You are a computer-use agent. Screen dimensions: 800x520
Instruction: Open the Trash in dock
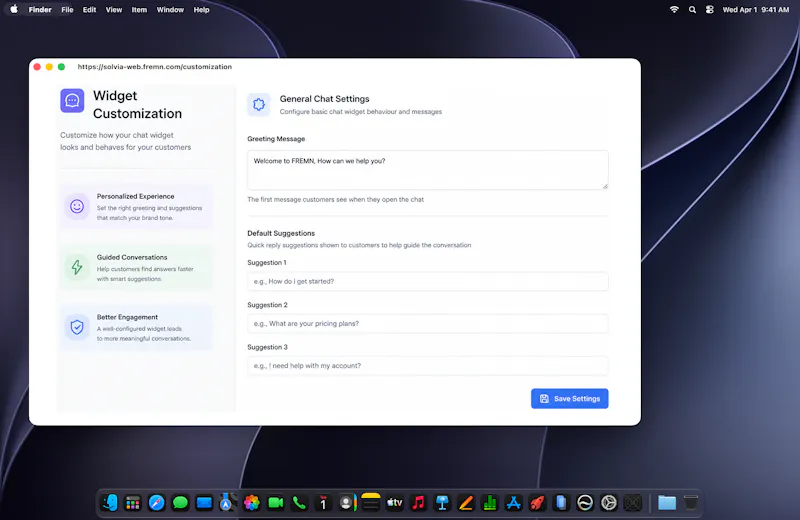[690, 503]
